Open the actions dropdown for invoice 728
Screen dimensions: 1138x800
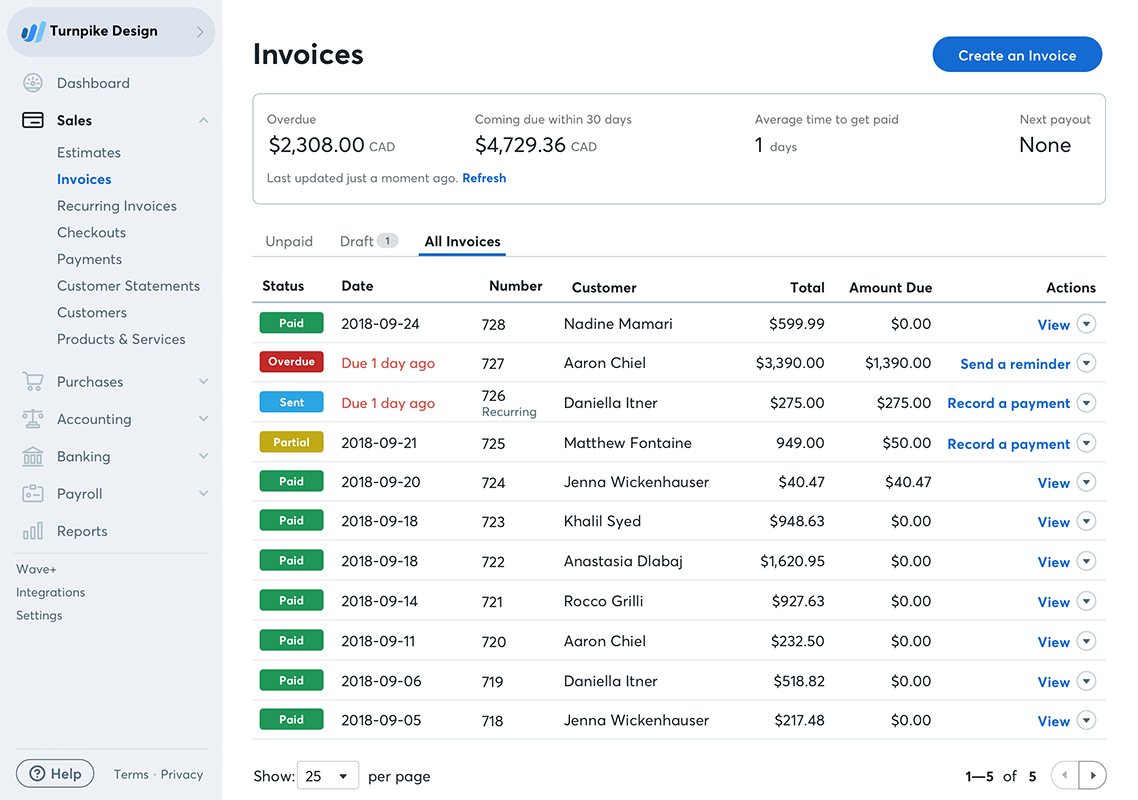click(1086, 323)
